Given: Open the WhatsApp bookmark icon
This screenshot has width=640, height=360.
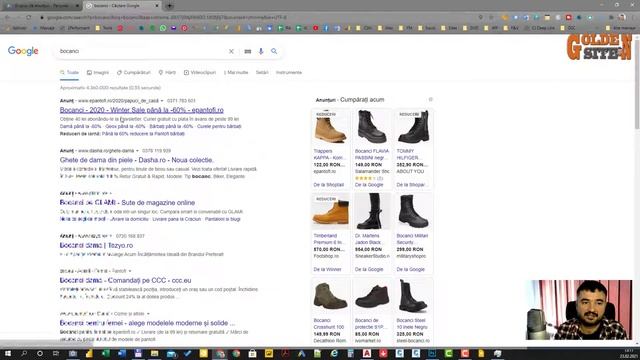Looking at the screenshot, I should (163, 28).
